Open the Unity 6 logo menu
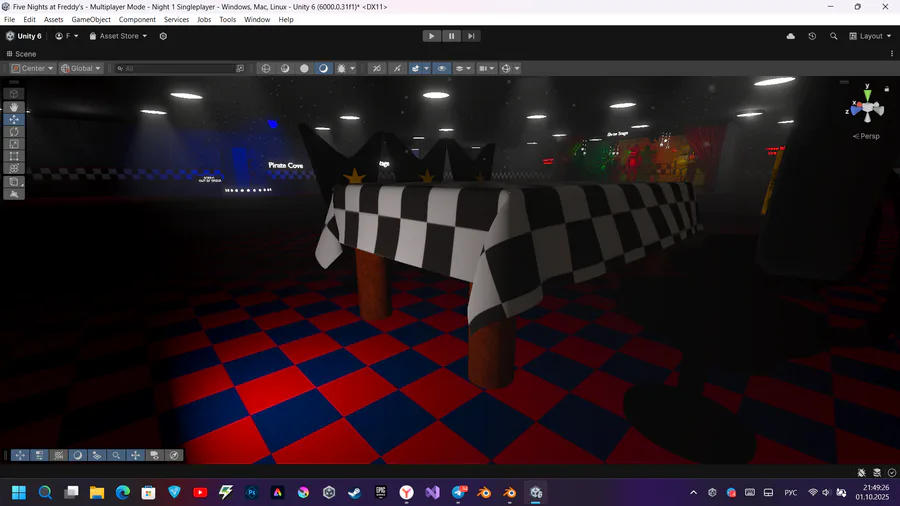Viewport: 900px width, 506px height. (24, 36)
